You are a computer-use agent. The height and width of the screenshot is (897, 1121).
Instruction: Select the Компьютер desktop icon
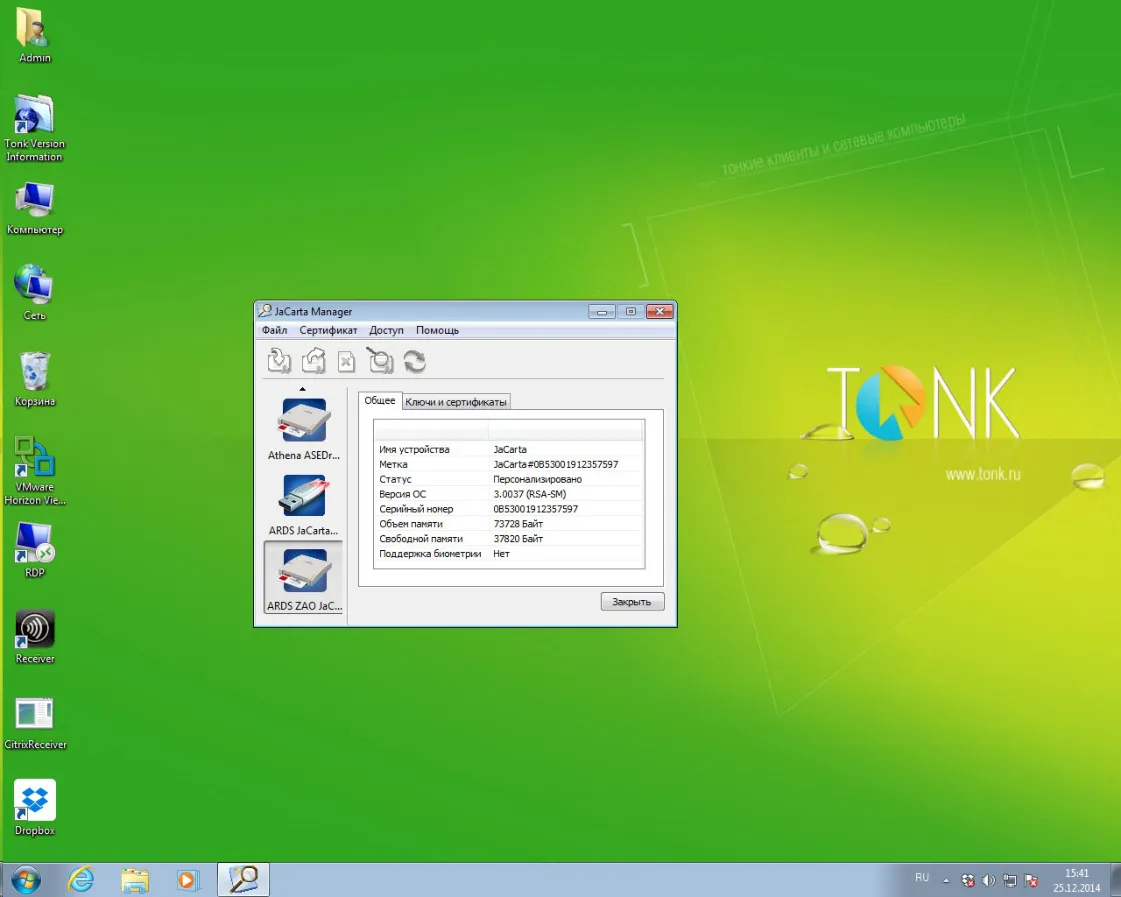[x=34, y=208]
